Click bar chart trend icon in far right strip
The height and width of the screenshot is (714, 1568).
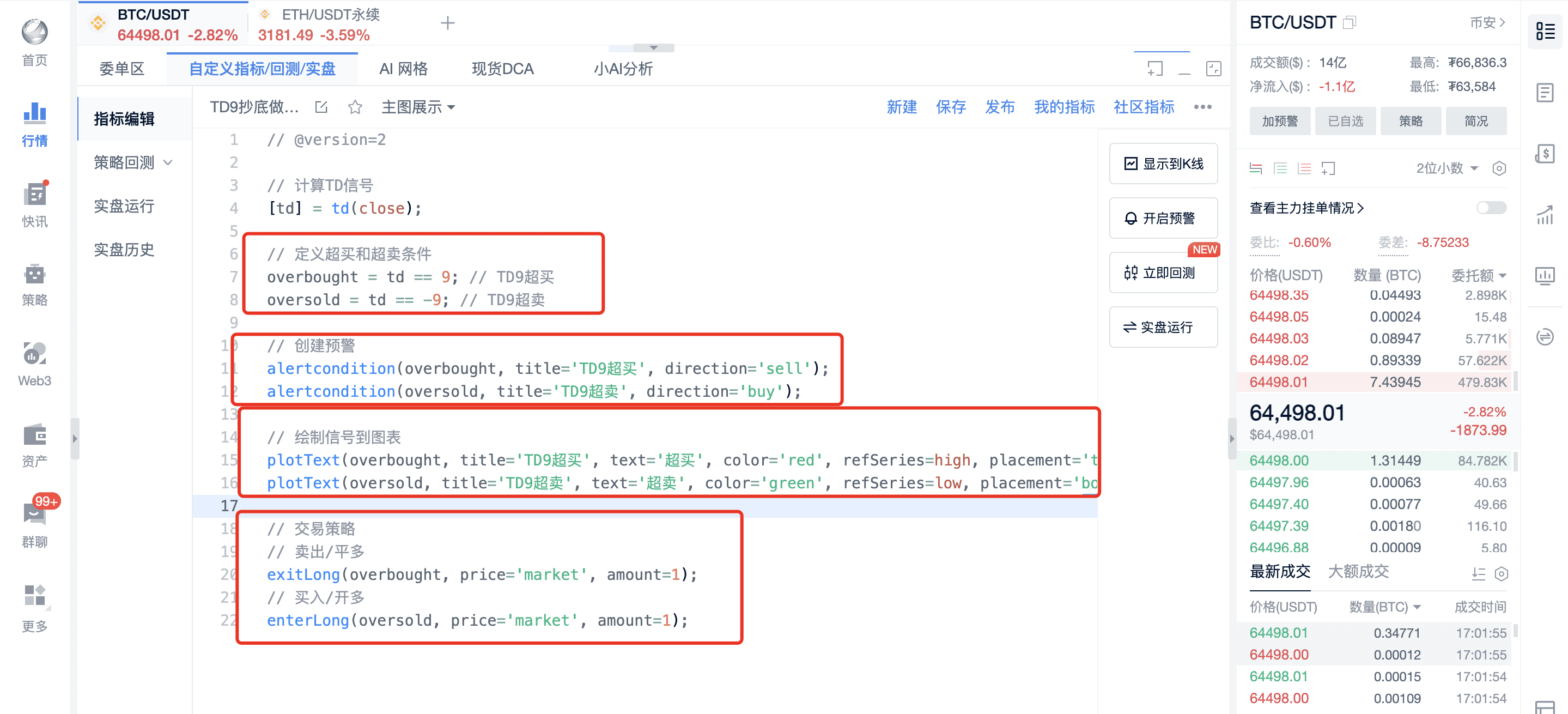click(x=1545, y=214)
